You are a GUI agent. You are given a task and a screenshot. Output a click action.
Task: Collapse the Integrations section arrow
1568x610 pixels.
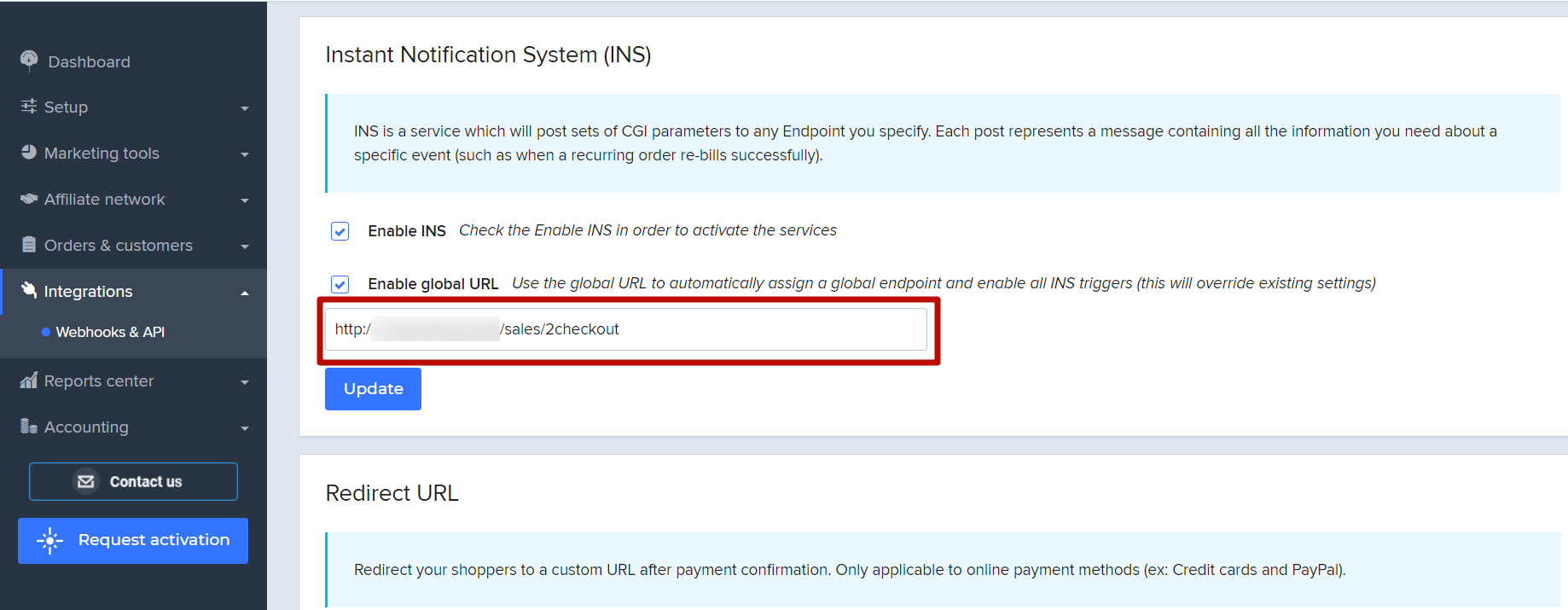[245, 293]
